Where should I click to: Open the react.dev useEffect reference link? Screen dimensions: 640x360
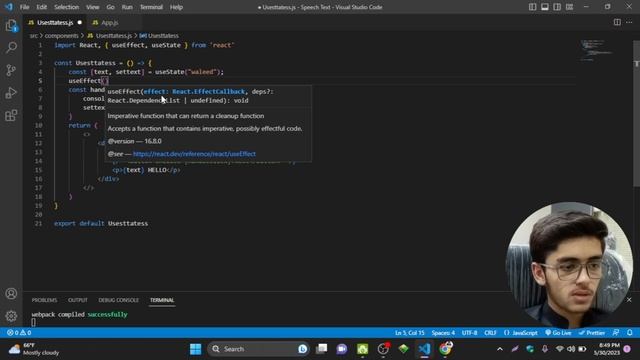click(194, 154)
